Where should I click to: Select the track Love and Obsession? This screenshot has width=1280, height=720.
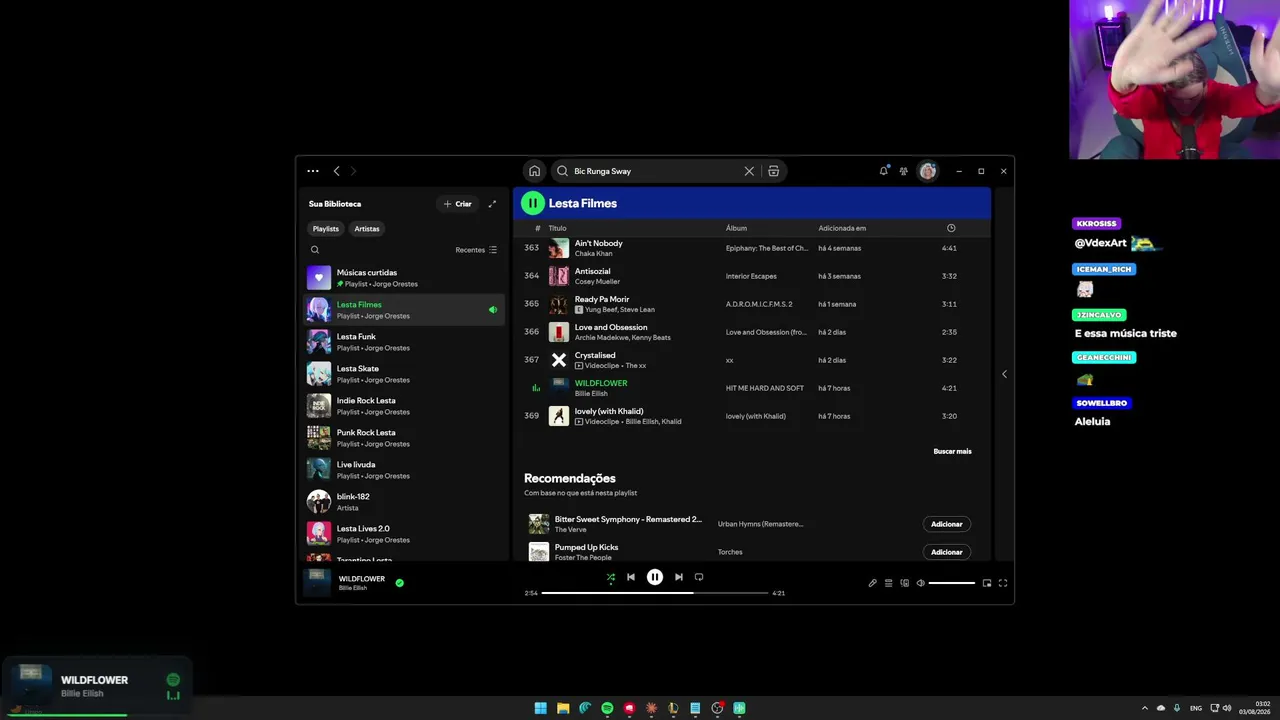pyautogui.click(x=751, y=332)
